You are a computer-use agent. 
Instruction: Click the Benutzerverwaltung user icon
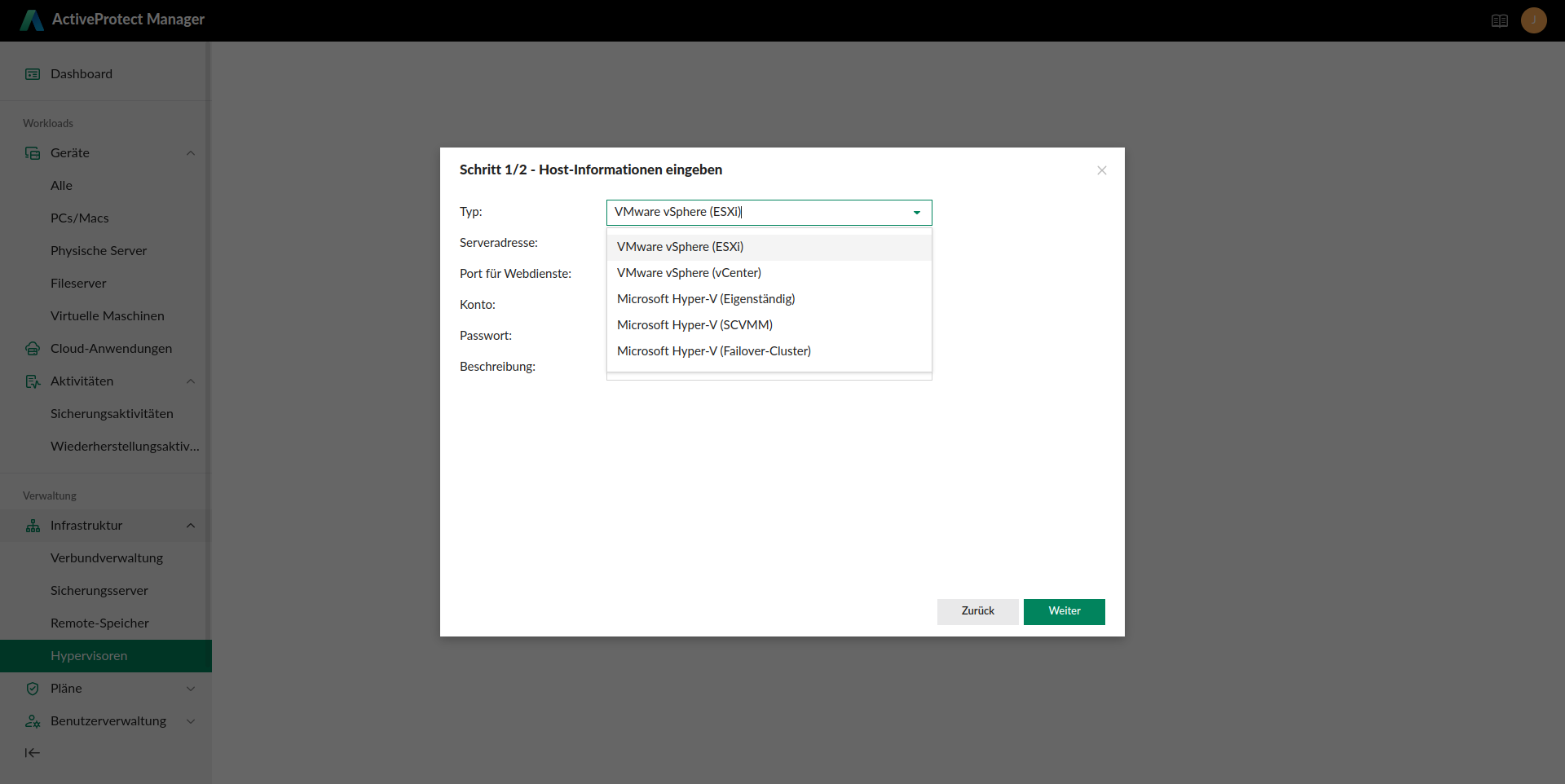pos(33,721)
